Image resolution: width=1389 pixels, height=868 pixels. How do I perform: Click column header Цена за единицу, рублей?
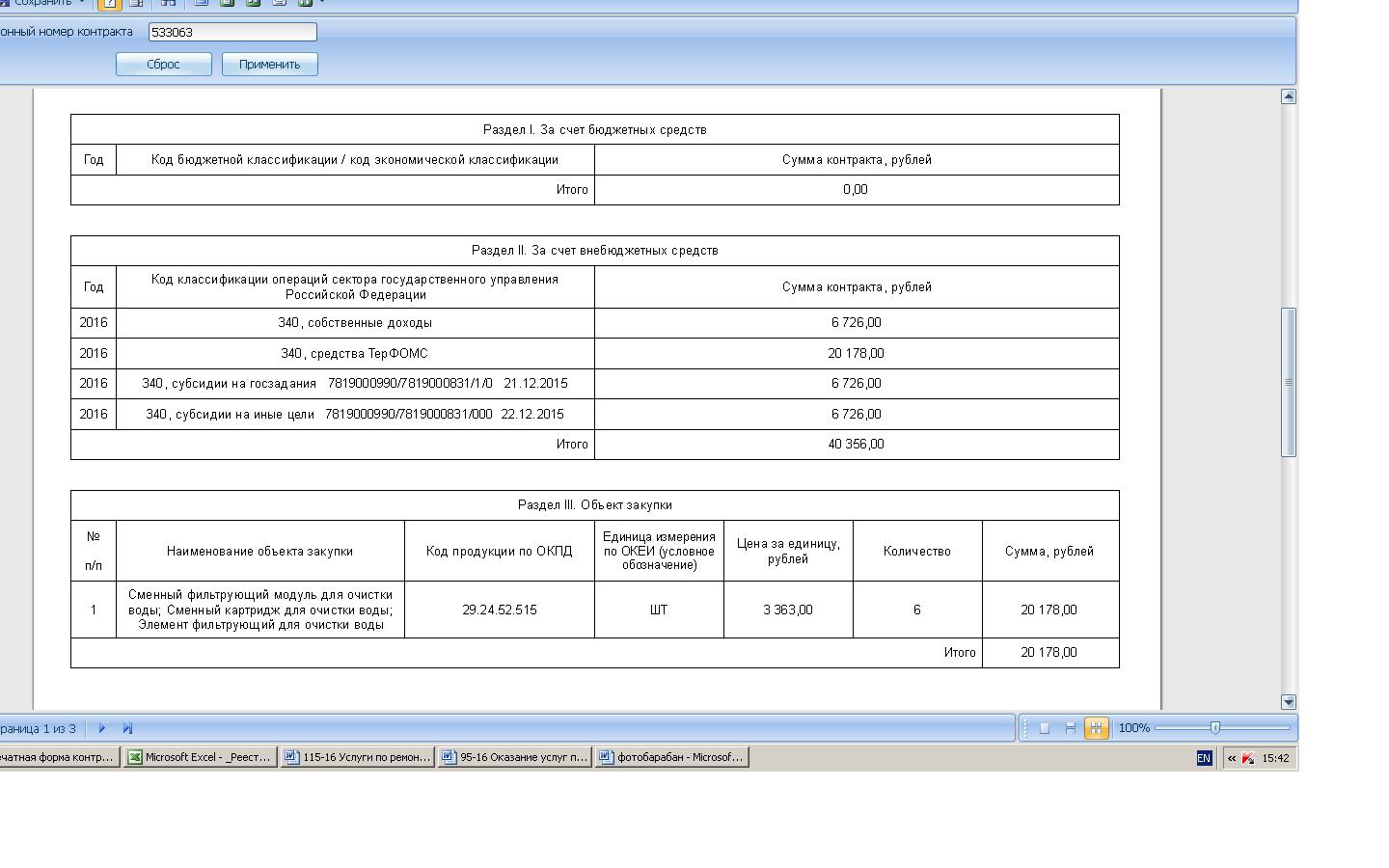pyautogui.click(x=788, y=551)
